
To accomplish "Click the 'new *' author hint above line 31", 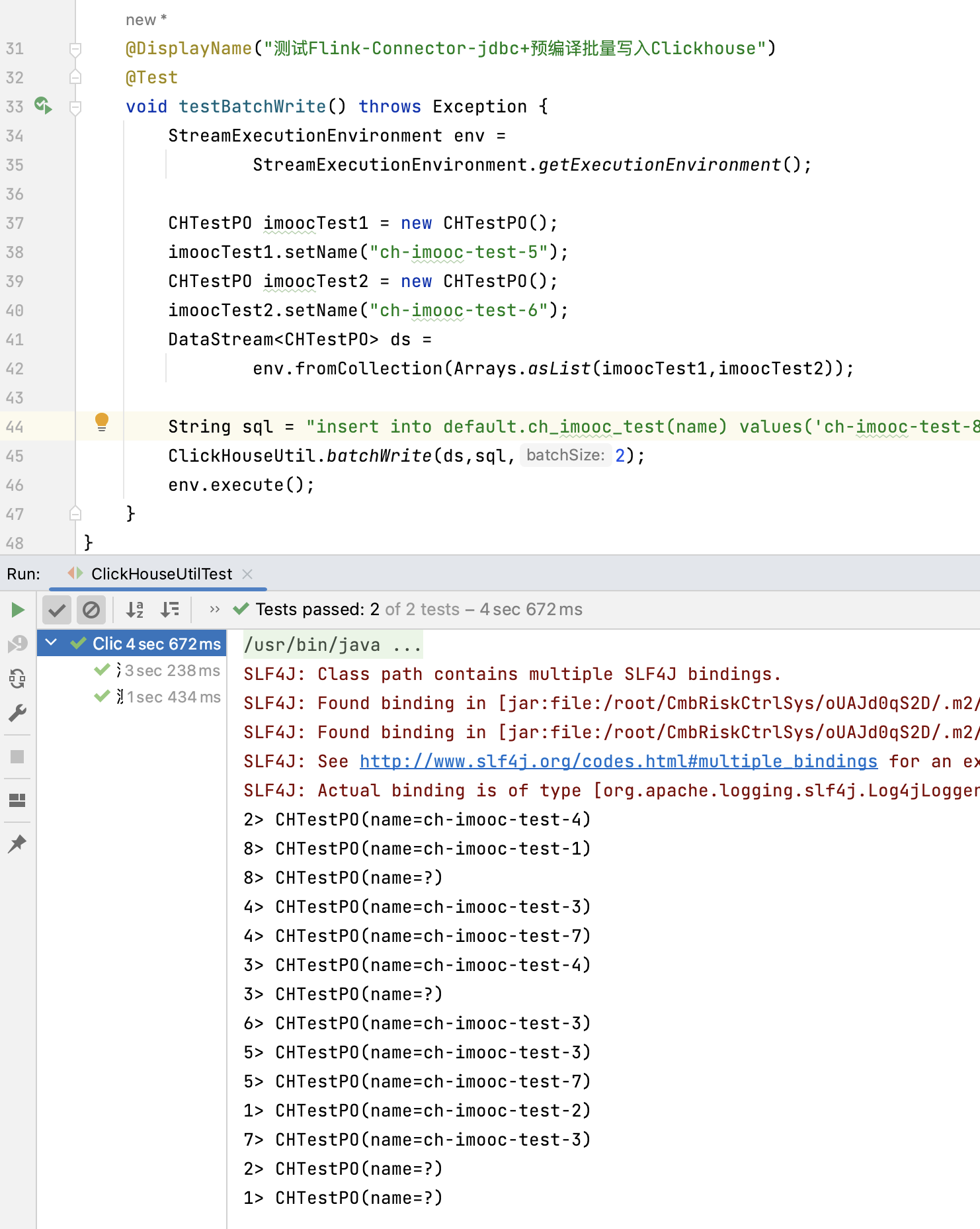I will click(x=146, y=20).
